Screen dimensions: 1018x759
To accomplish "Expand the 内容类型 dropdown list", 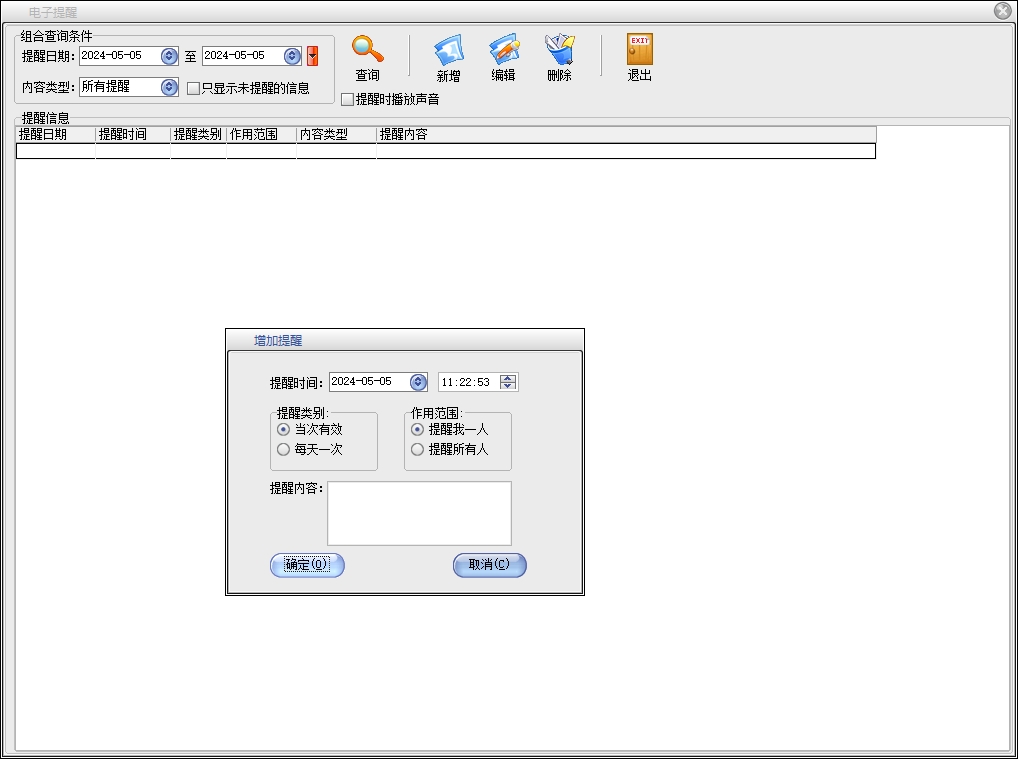I will (169, 87).
